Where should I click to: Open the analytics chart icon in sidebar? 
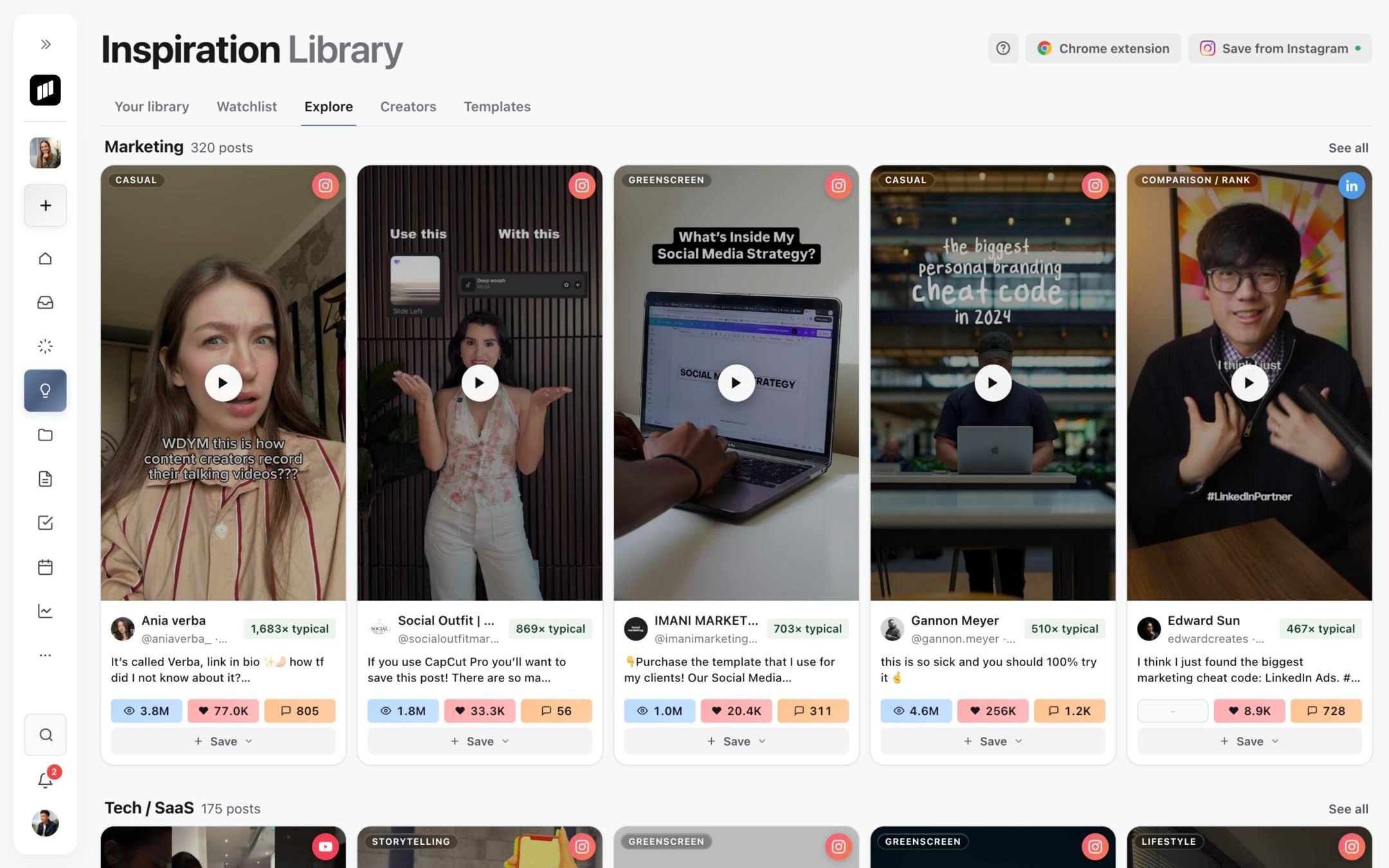pyautogui.click(x=45, y=611)
